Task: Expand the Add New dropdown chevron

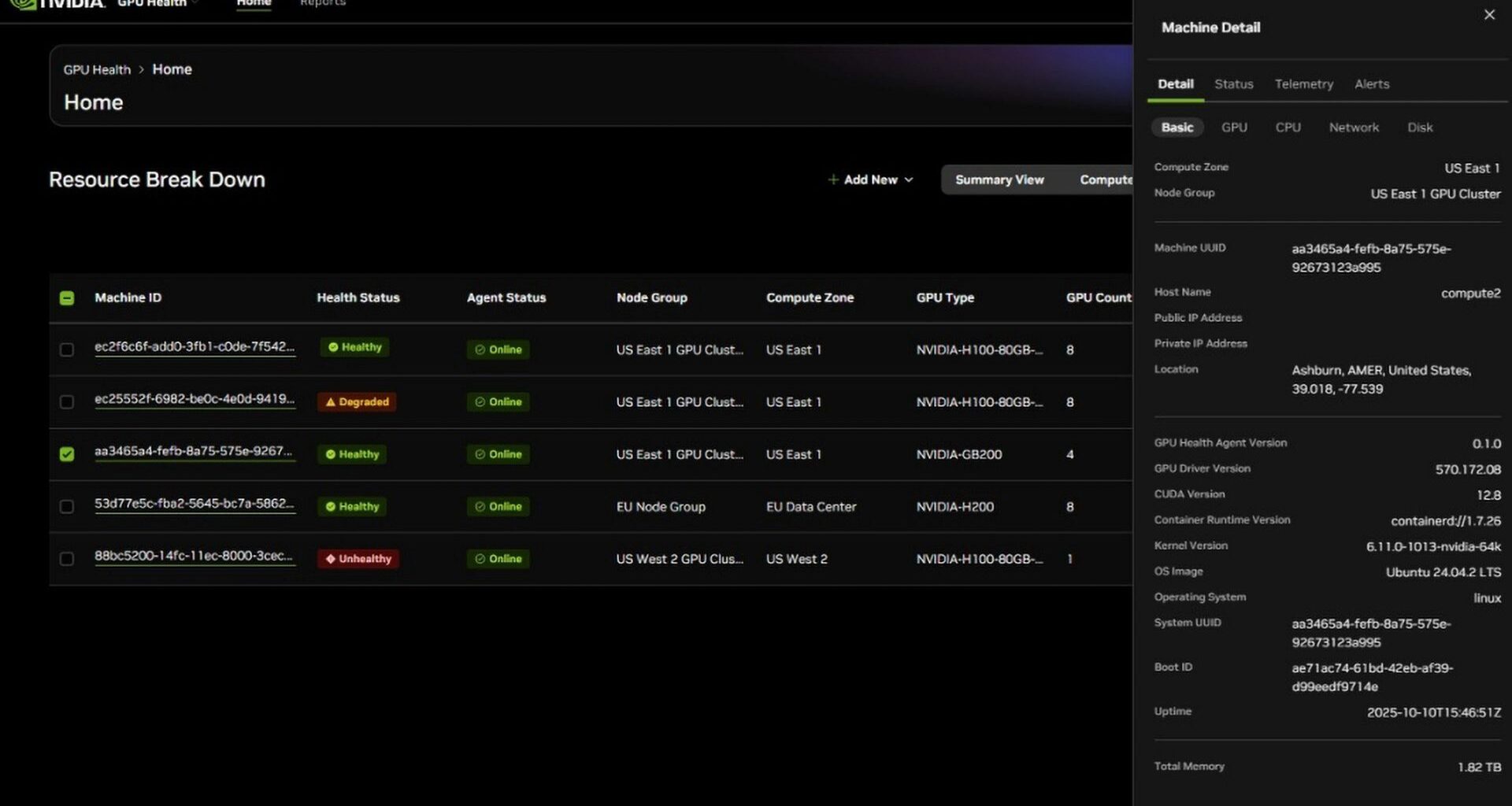Action: pyautogui.click(x=909, y=179)
